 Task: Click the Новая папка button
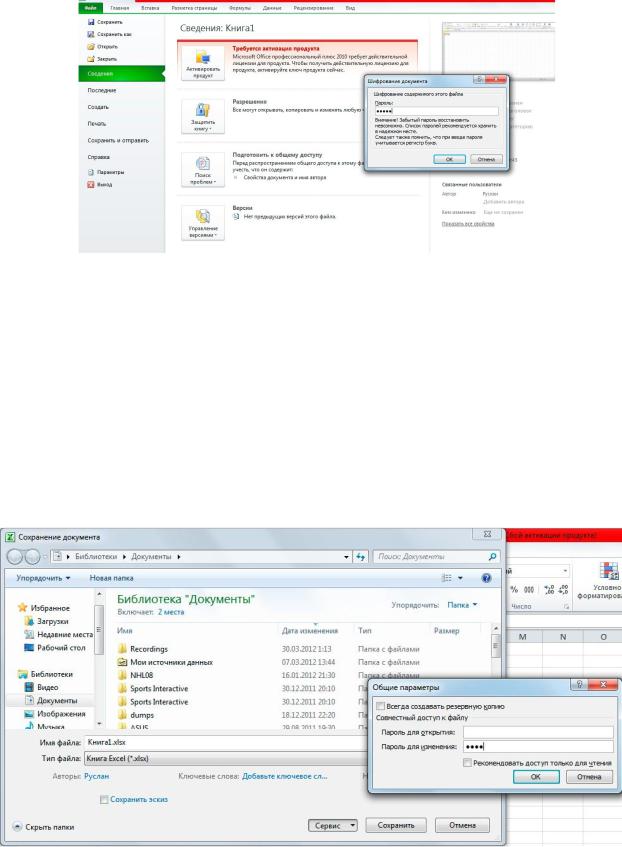pyautogui.click(x=111, y=578)
